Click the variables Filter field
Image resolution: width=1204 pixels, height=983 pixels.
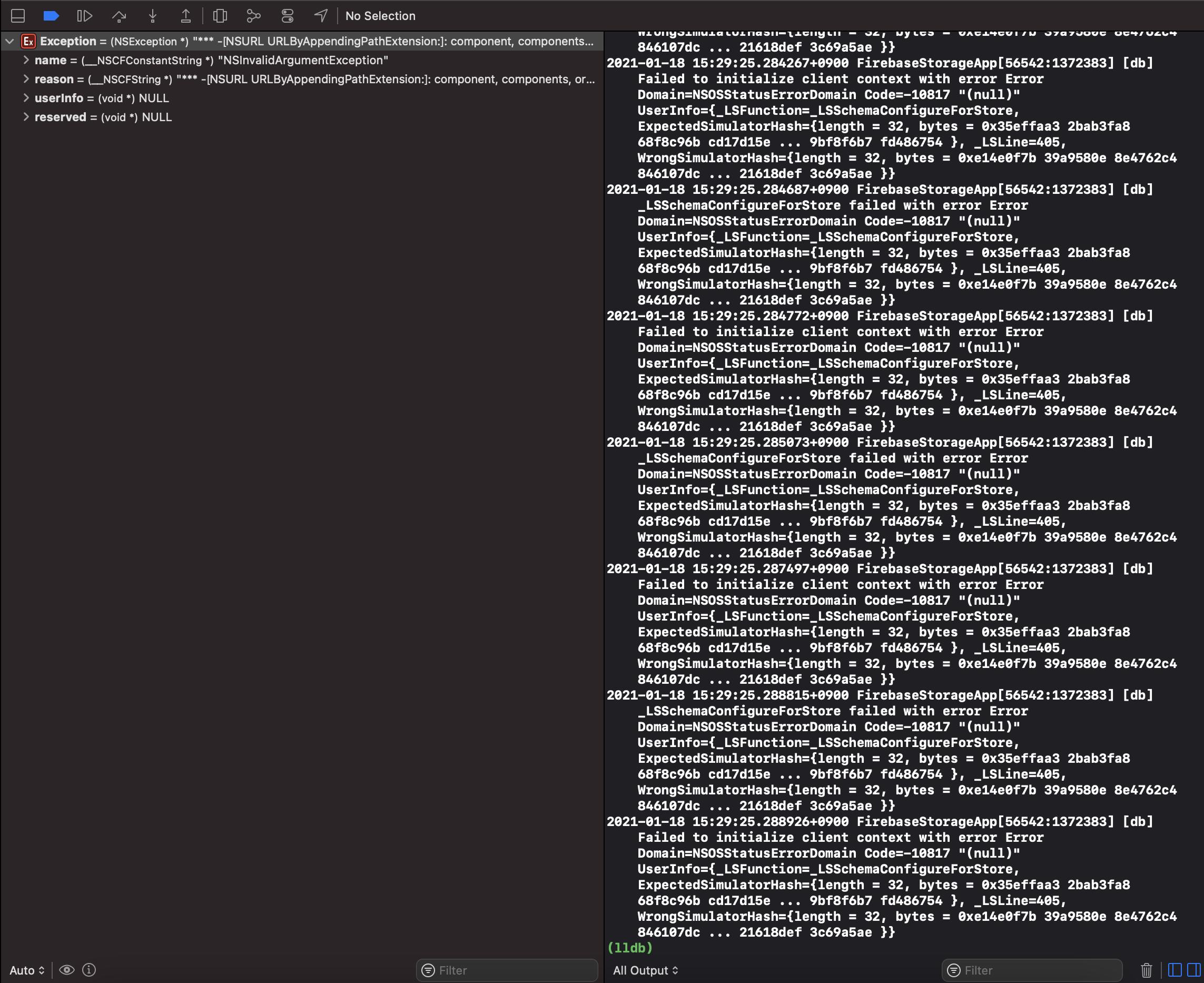pos(507,970)
